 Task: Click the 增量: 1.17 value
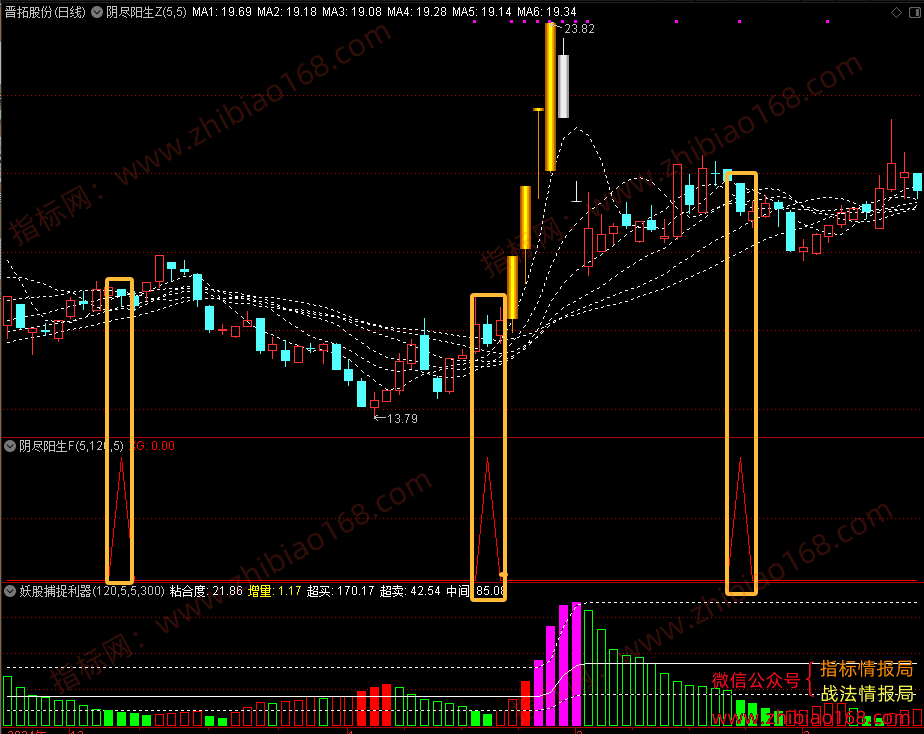coord(274,591)
